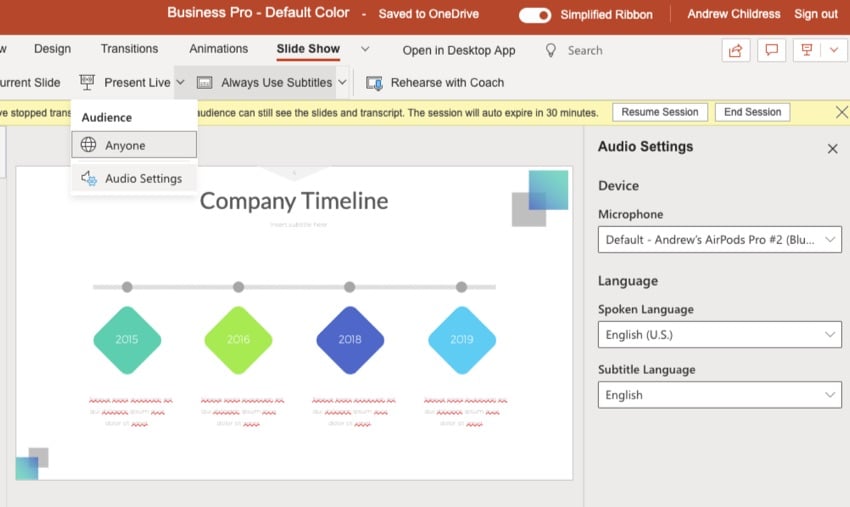This screenshot has width=850, height=507.
Task: Open the Spoken Language dropdown
Action: [719, 335]
